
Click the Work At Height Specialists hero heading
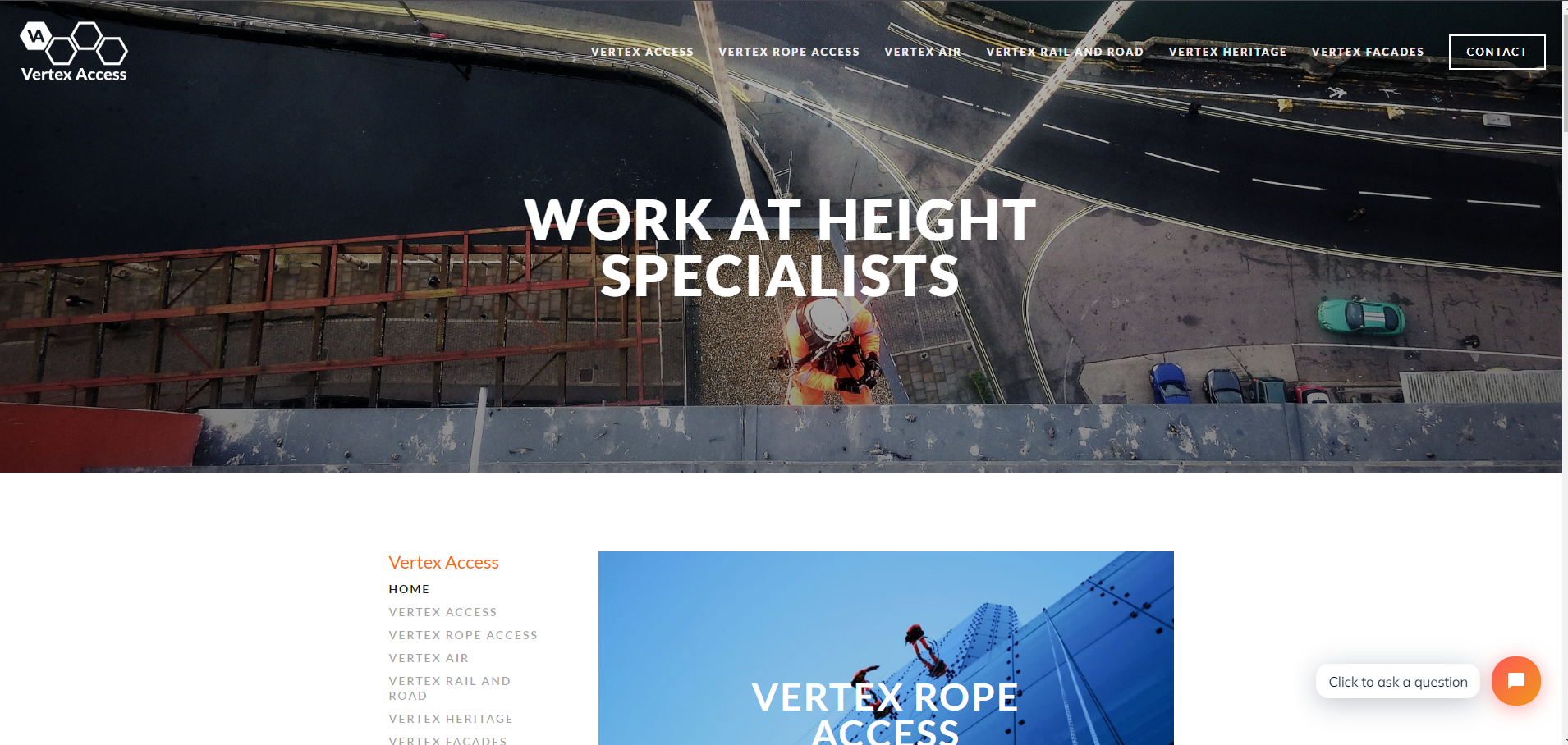[x=780, y=248]
